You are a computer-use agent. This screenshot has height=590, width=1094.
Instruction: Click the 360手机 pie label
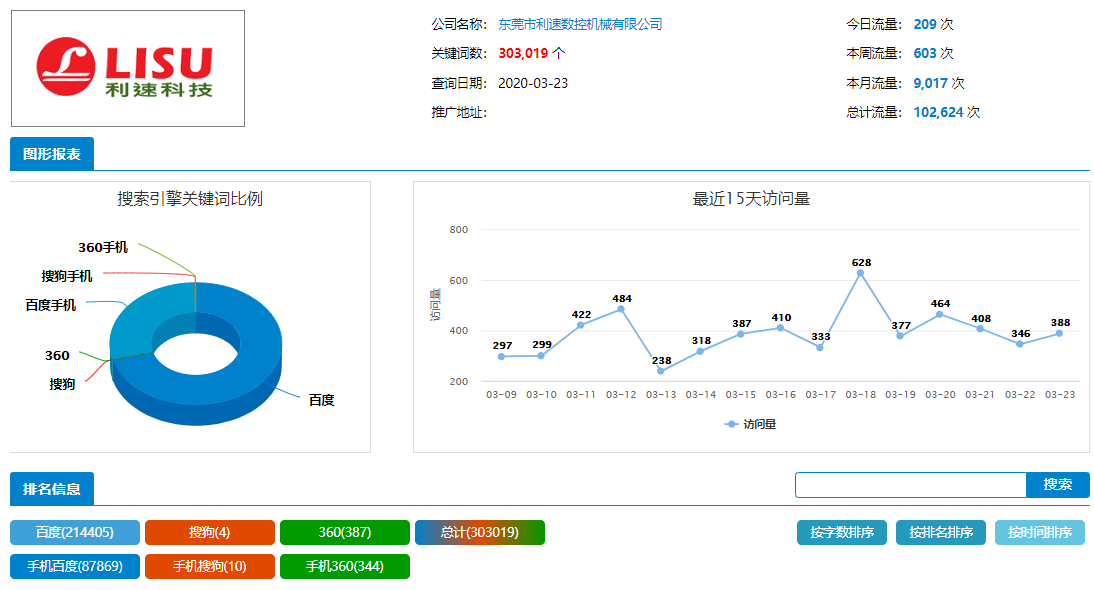(x=103, y=248)
